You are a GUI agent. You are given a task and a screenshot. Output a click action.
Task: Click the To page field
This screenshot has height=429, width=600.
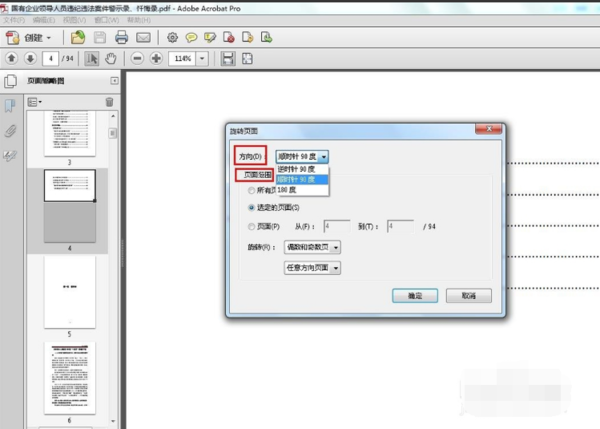coord(400,227)
